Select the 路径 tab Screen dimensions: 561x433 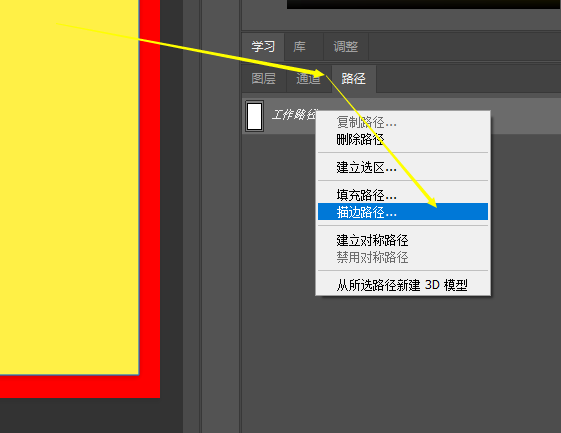click(353, 78)
